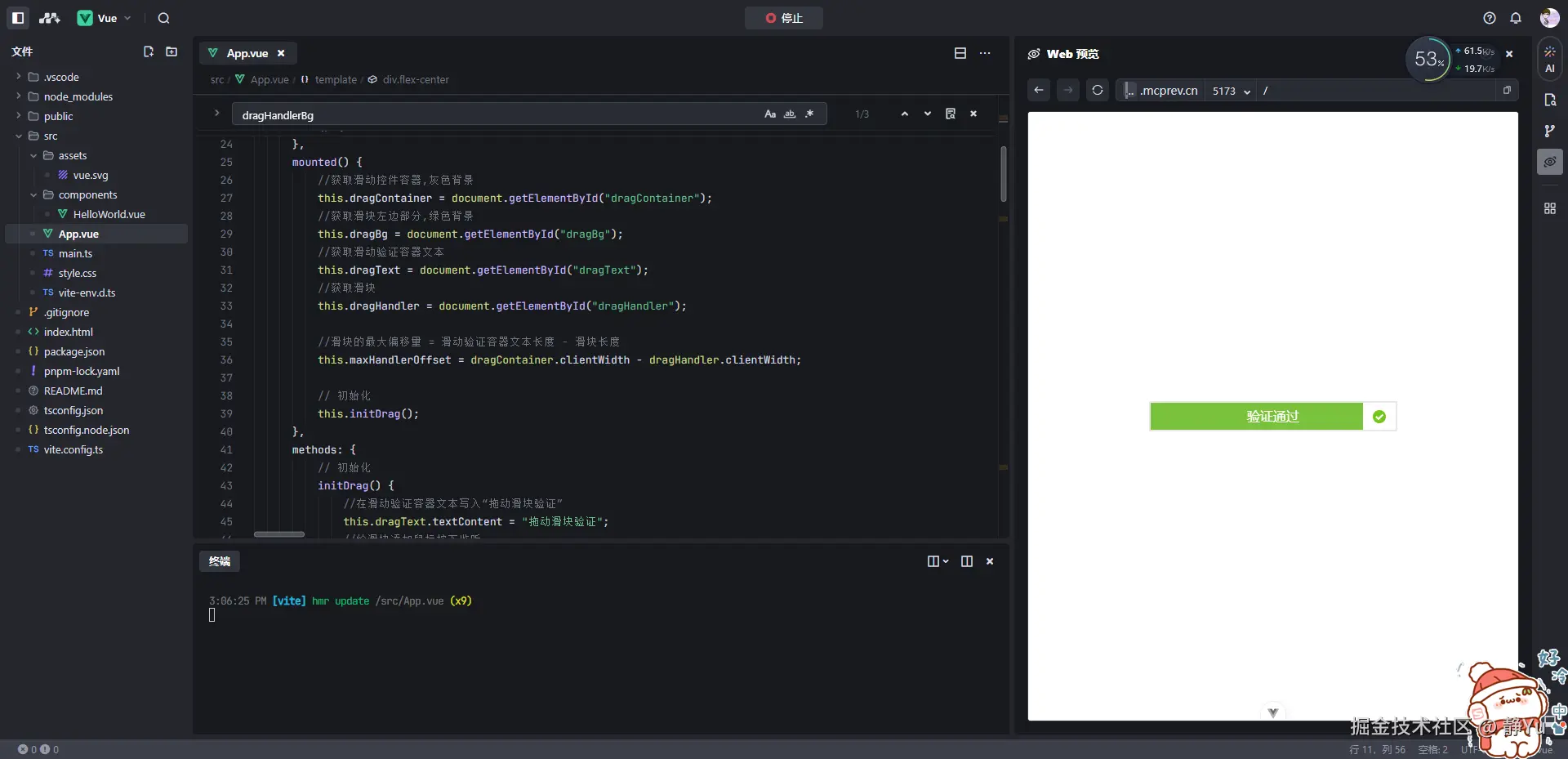
Task: Click the 空格: 2 indentation status
Action: [1433, 749]
